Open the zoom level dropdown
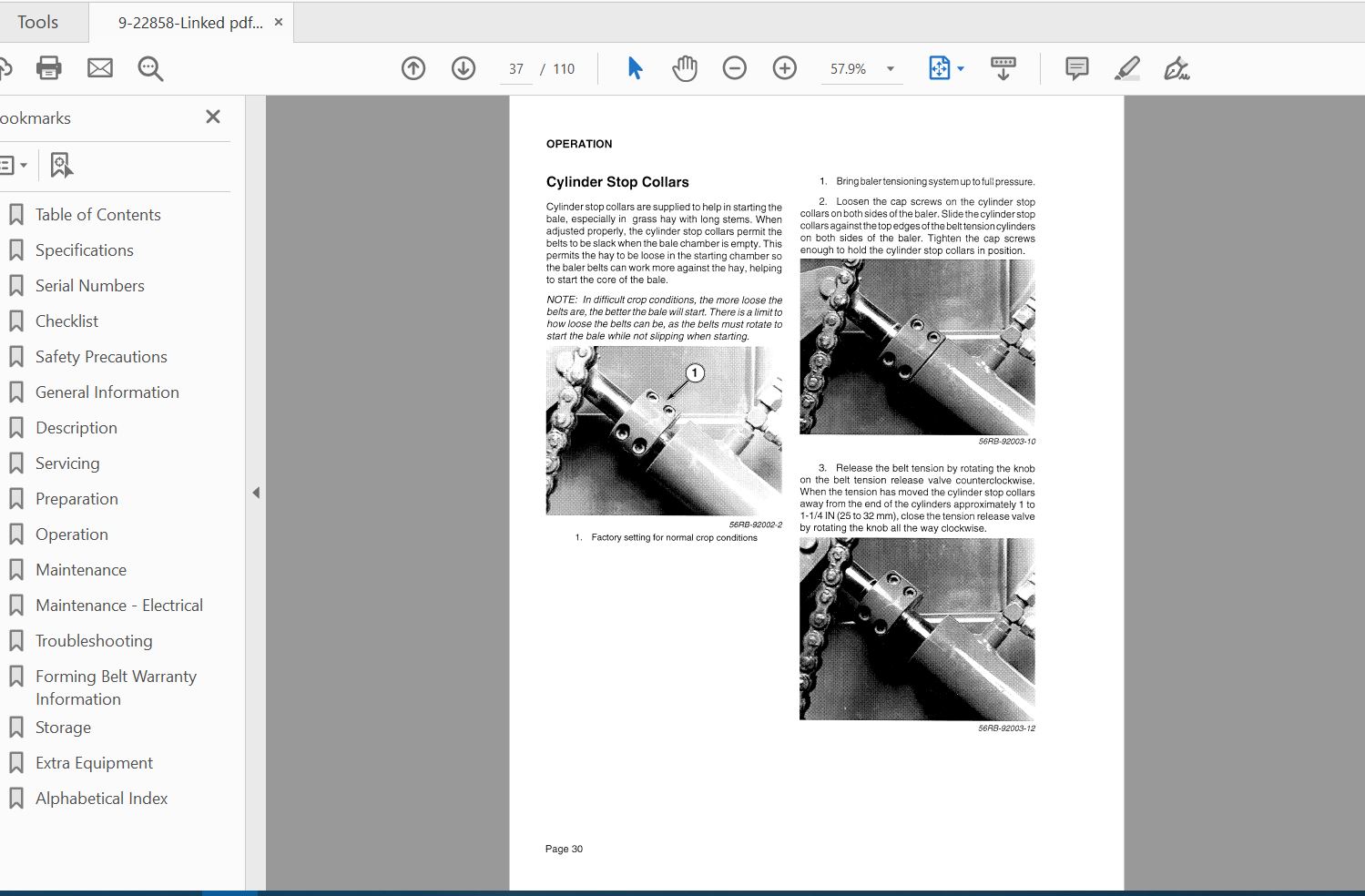The image size is (1365, 896). click(890, 69)
